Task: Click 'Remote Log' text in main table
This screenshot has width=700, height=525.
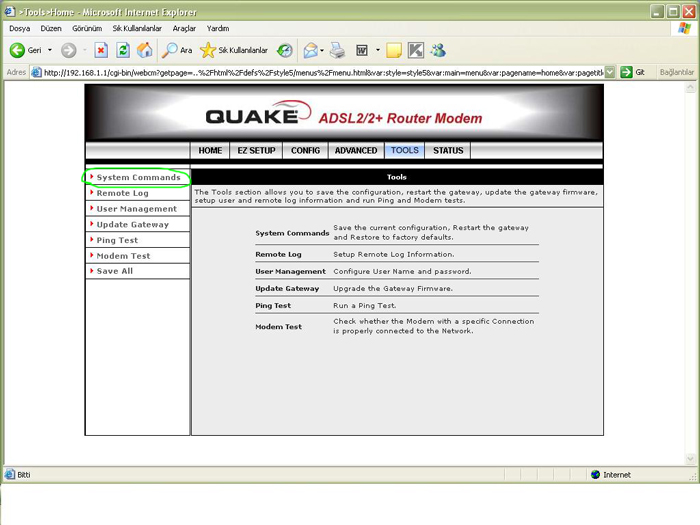Action: [278, 254]
